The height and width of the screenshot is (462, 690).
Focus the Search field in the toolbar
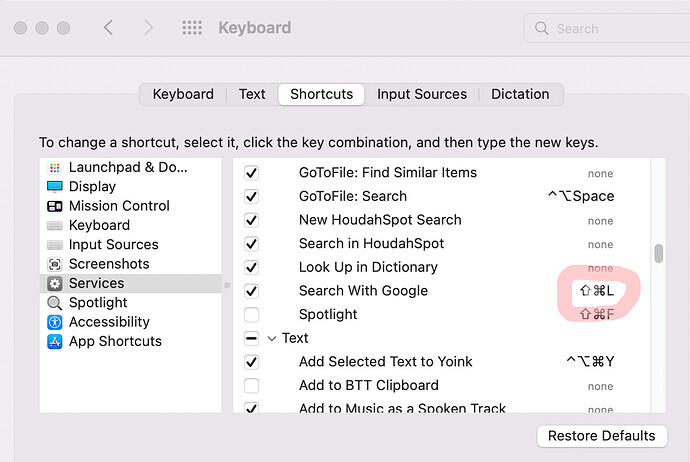(x=607, y=29)
